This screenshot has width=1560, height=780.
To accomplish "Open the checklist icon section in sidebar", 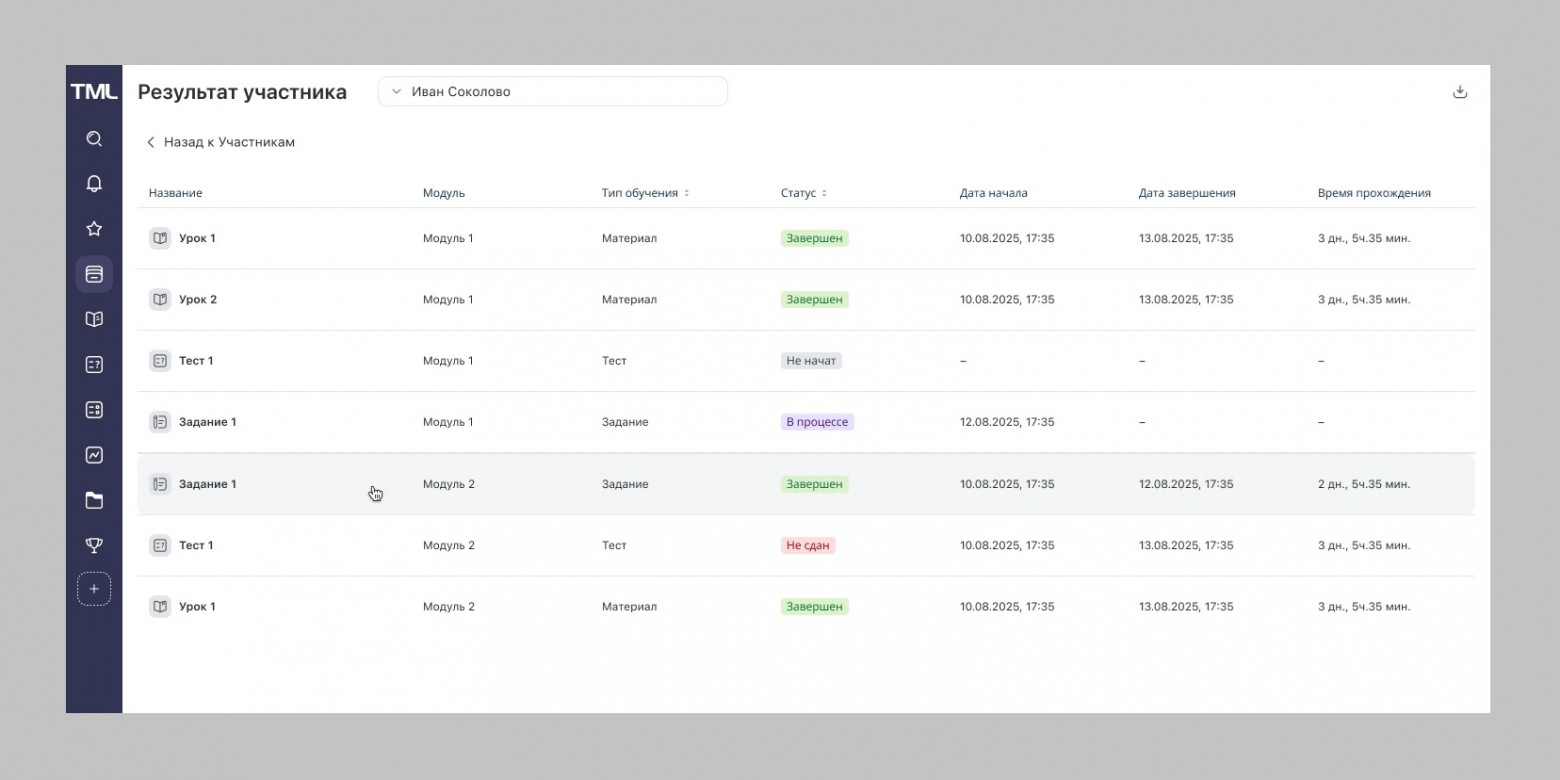I will [94, 410].
